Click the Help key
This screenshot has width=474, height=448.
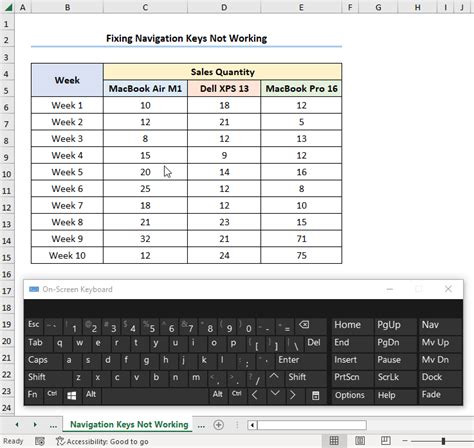click(395, 395)
